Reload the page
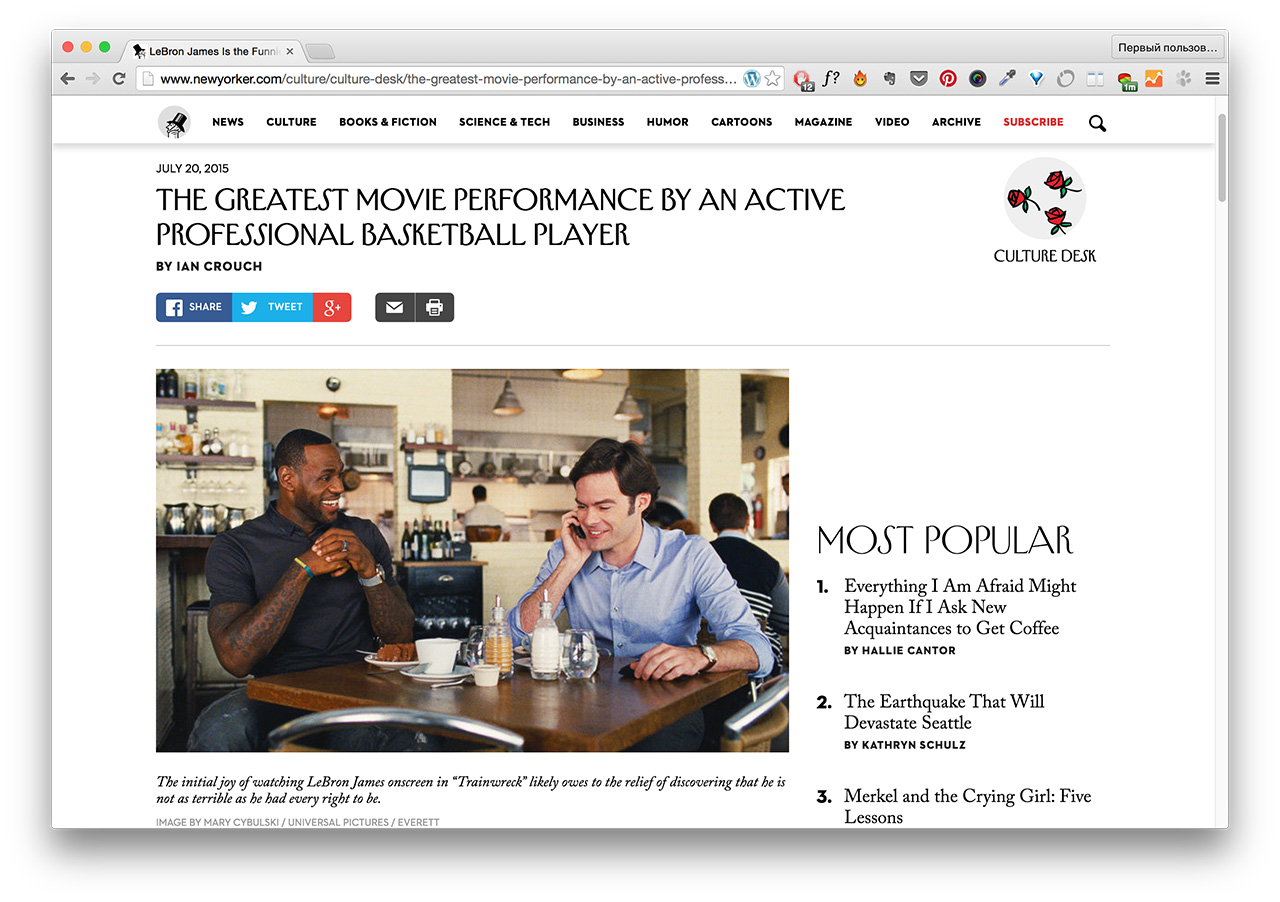 (119, 78)
